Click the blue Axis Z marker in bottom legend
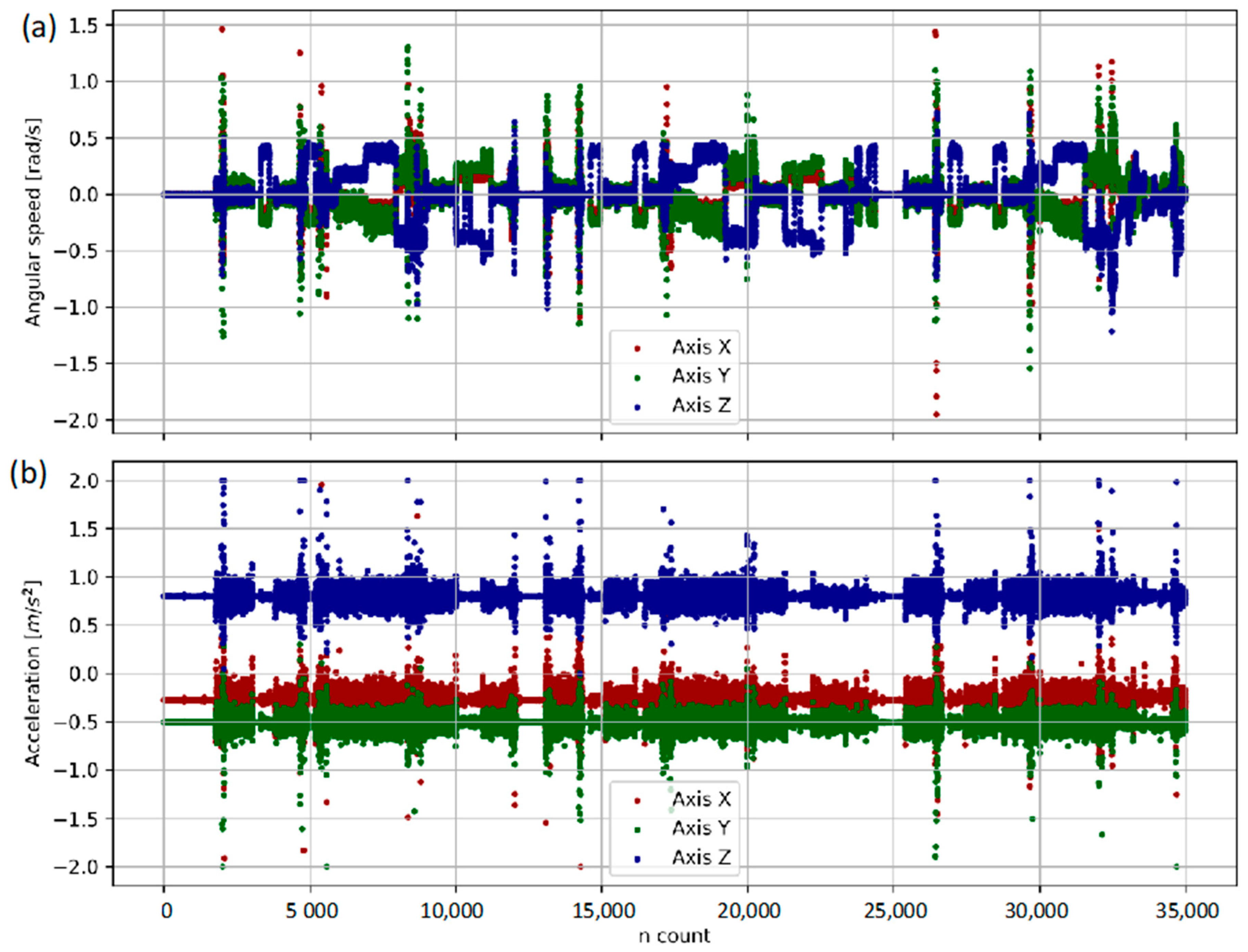This screenshot has width=1248, height=952. pyautogui.click(x=637, y=860)
